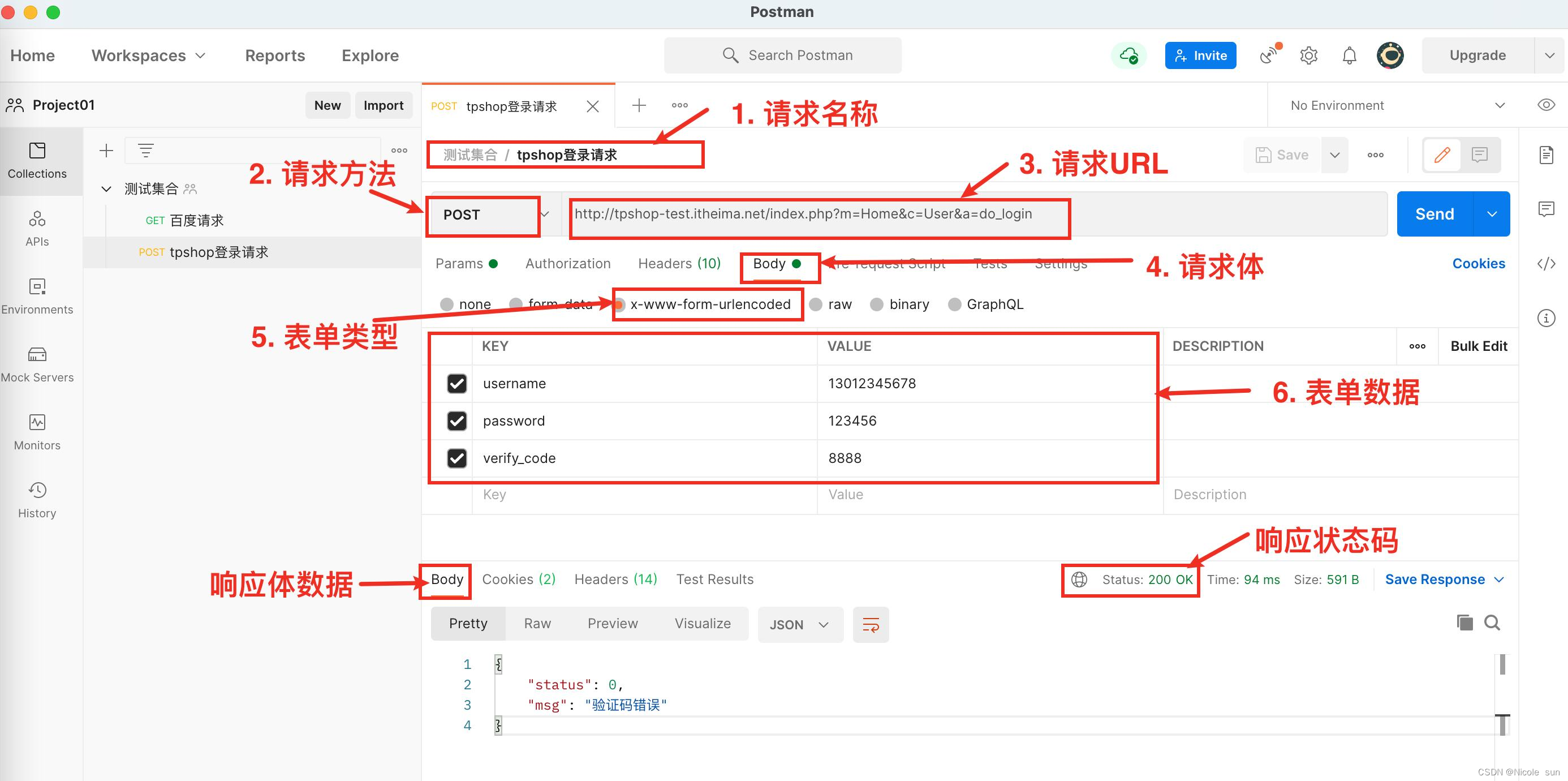Image resolution: width=1568 pixels, height=781 pixels.
Task: Uncheck the username parameter checkbox
Action: coord(457,383)
